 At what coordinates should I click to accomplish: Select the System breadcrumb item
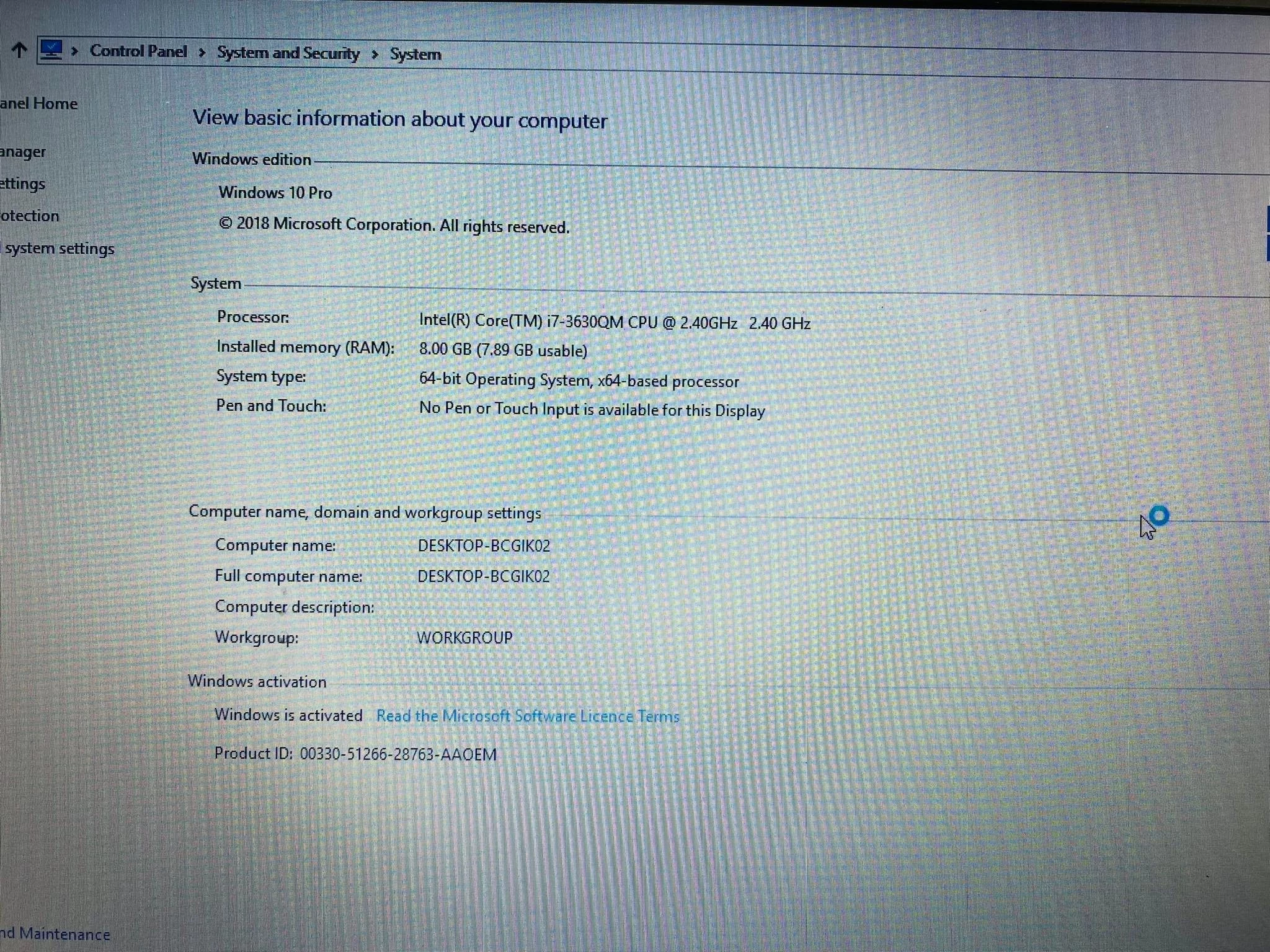click(x=415, y=55)
